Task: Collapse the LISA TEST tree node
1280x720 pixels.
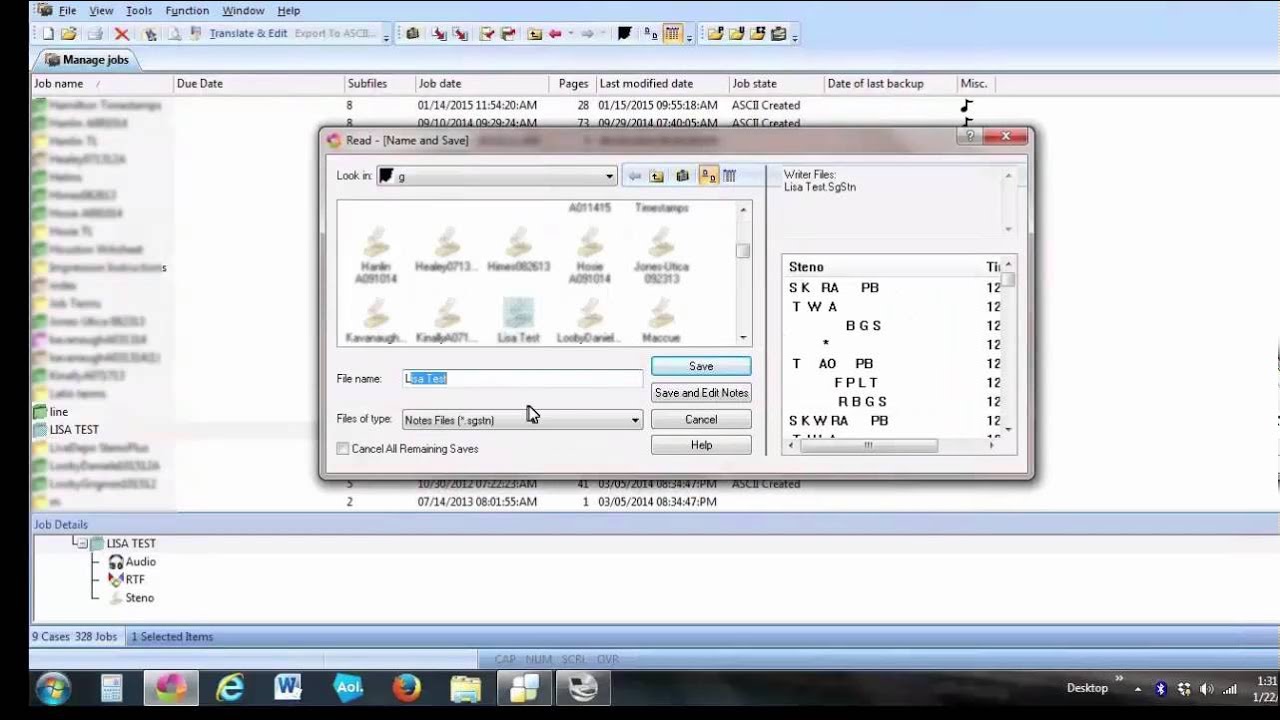Action: (83, 543)
